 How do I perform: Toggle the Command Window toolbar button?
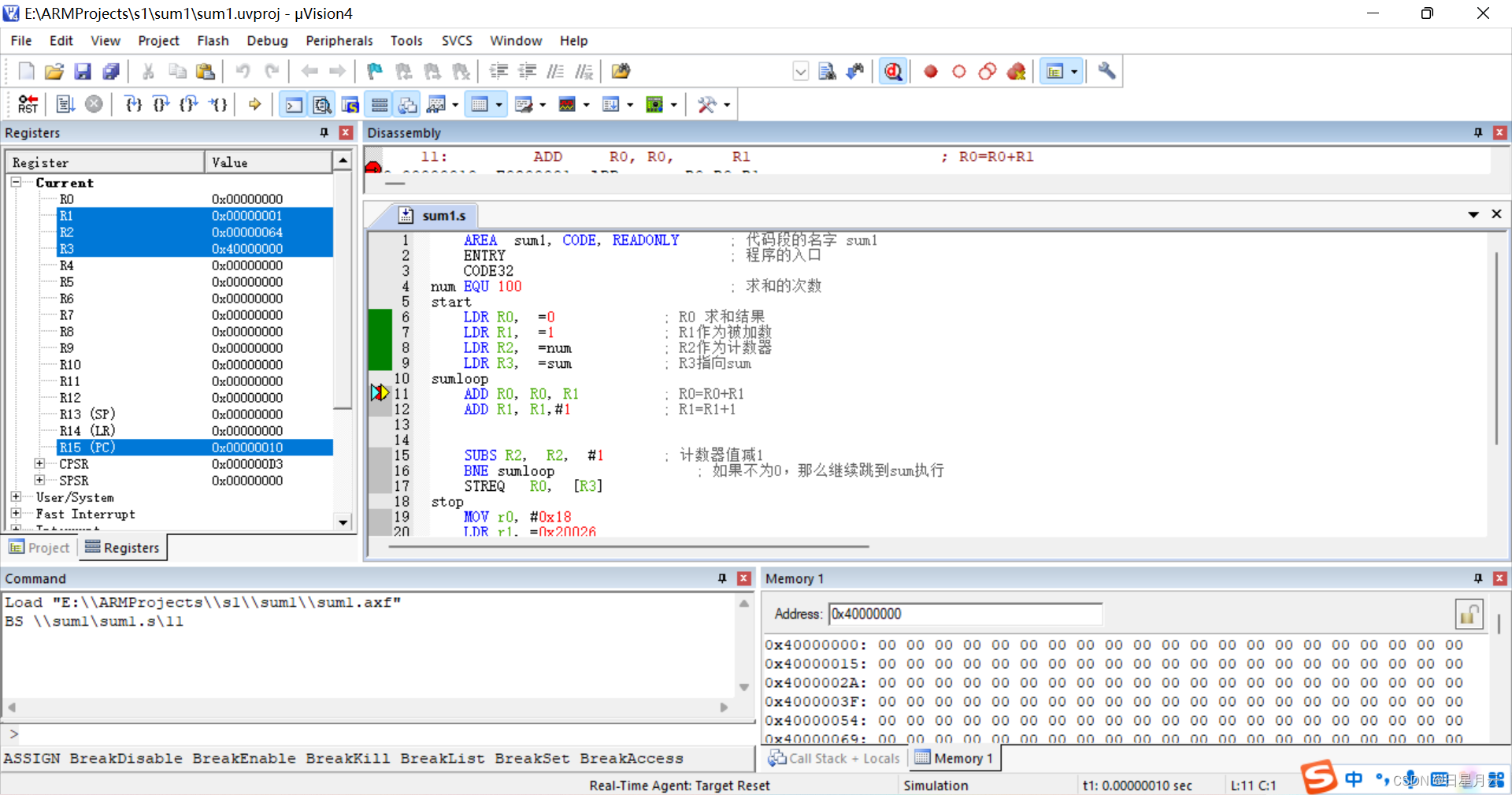pyautogui.click(x=294, y=104)
